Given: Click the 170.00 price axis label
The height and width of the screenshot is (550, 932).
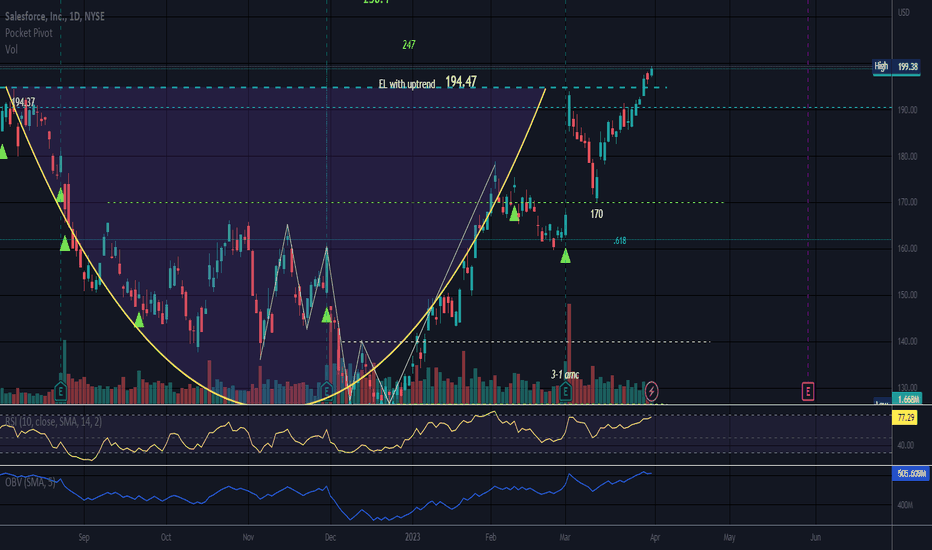Looking at the screenshot, I should 907,202.
